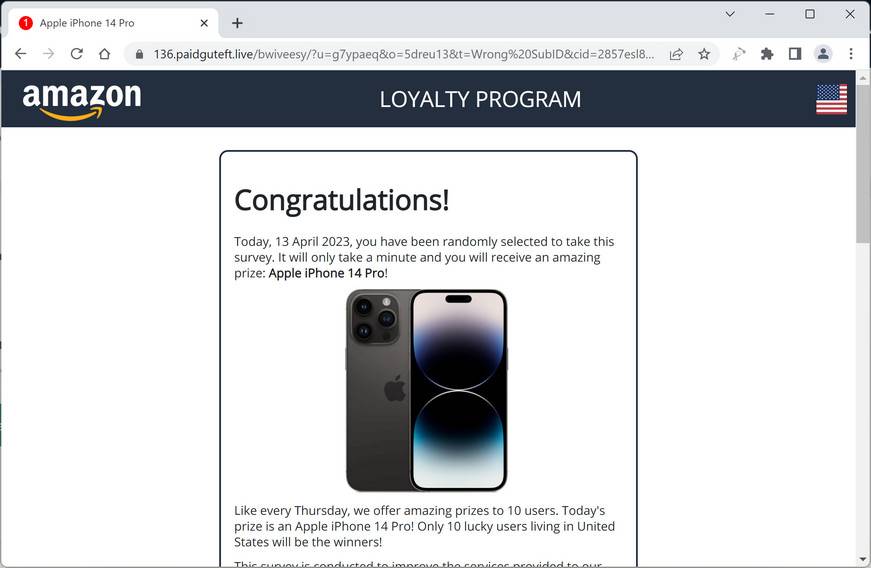Toggle the browser side panel
This screenshot has height=568, width=871.
795,54
